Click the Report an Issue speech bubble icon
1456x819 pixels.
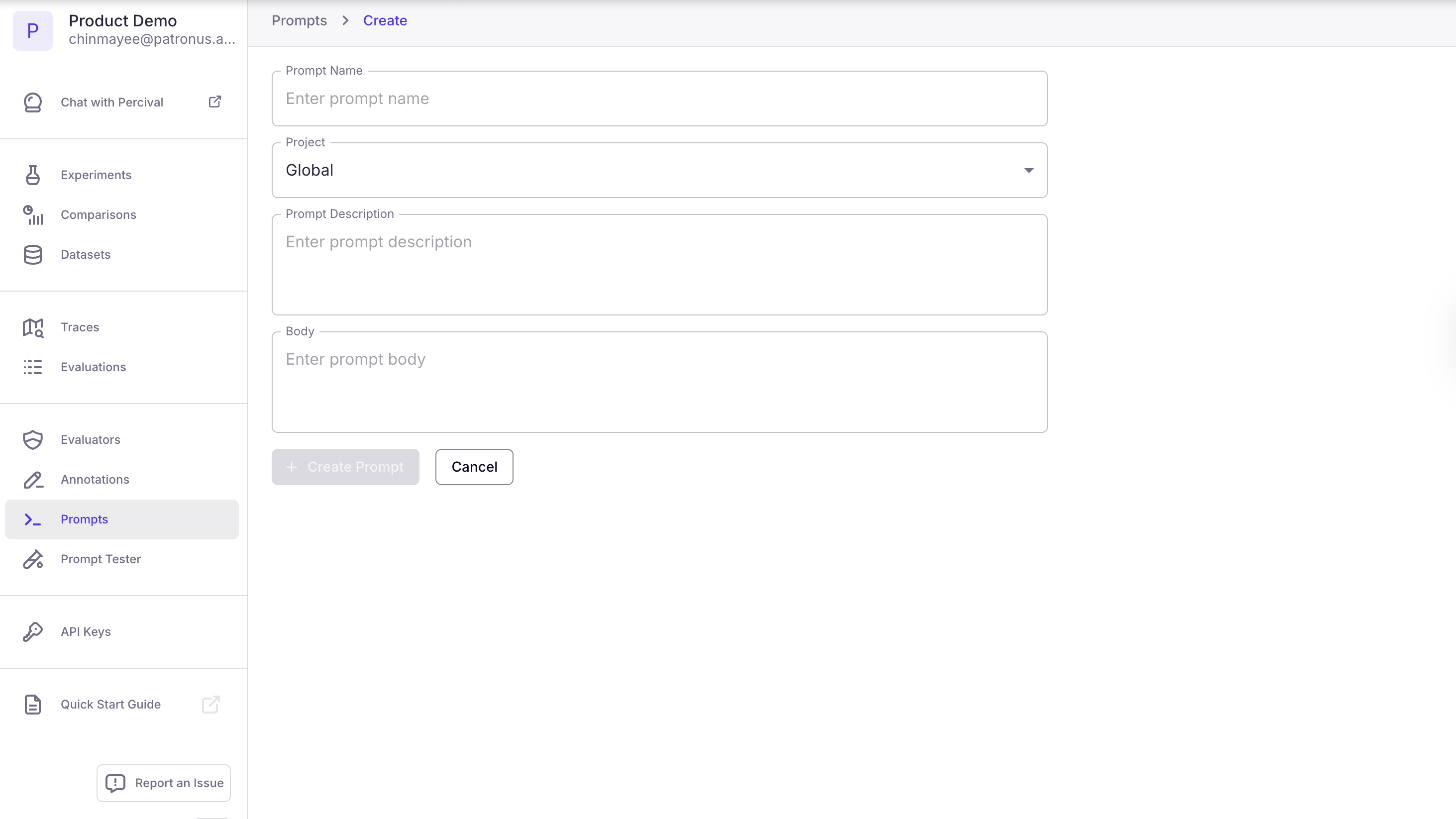click(115, 783)
